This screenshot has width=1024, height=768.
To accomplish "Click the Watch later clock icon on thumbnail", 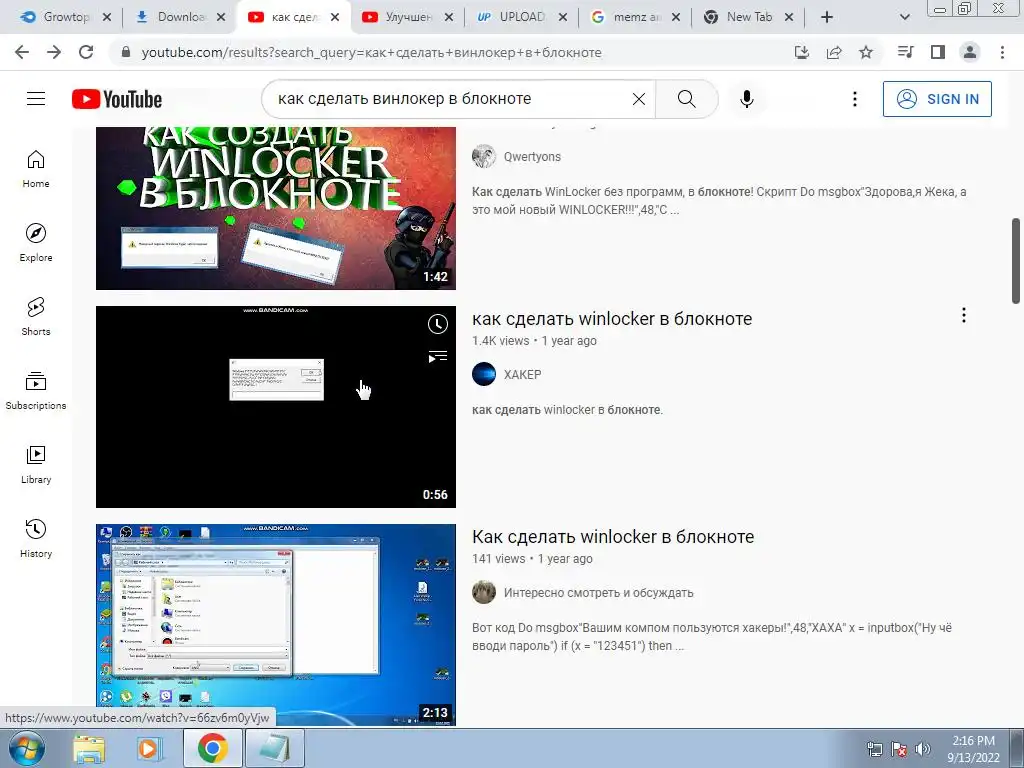I will click(438, 324).
